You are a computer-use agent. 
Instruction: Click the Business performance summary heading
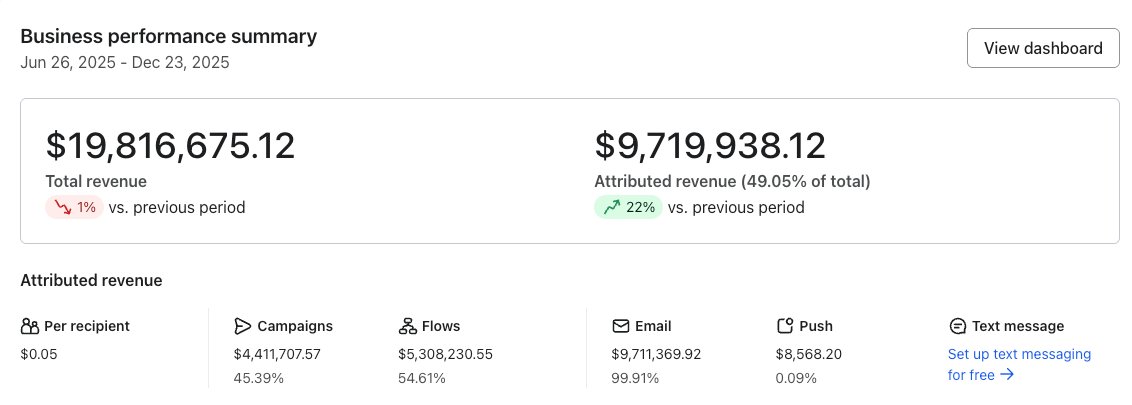[168, 37]
